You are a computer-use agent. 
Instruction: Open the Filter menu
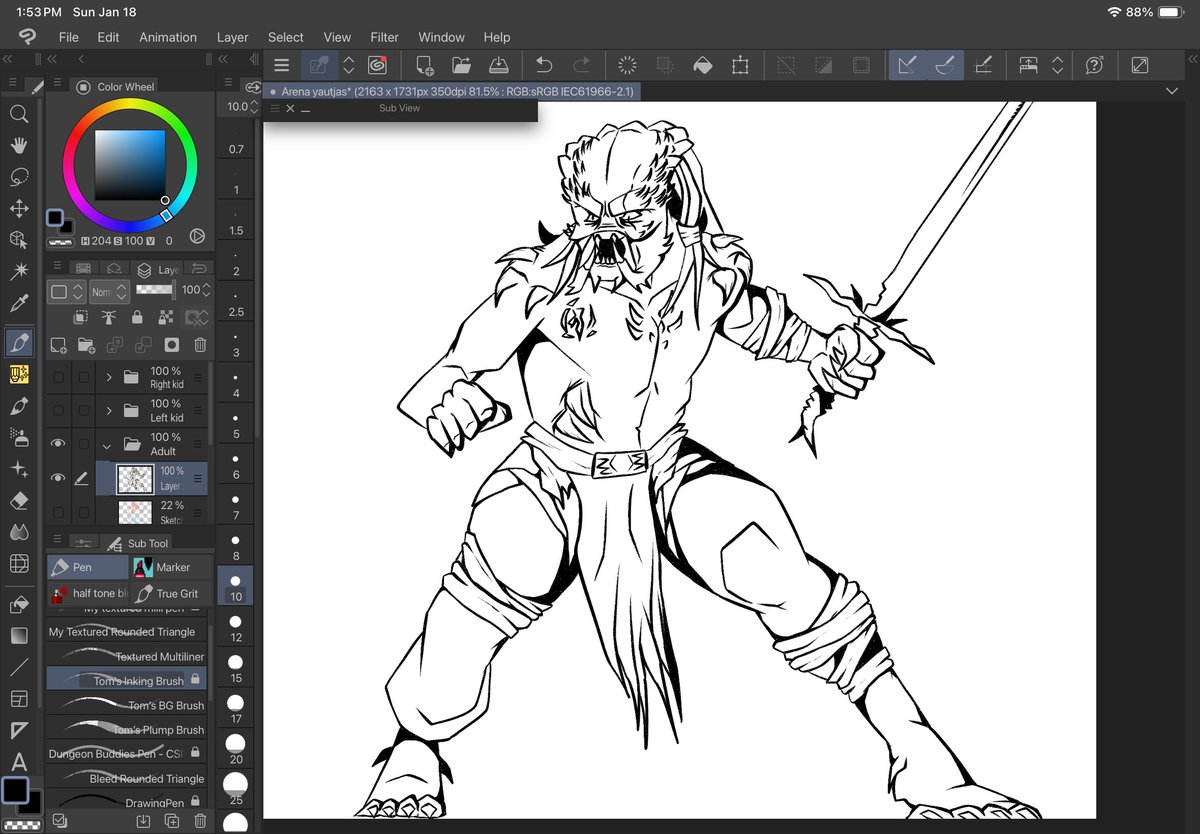click(x=385, y=37)
